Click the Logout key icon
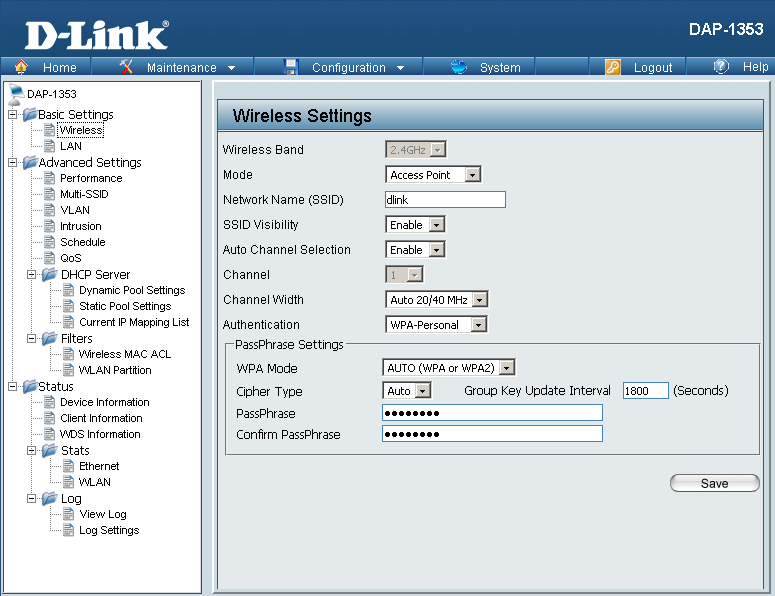The width and height of the screenshot is (775, 596). pyautogui.click(x=613, y=67)
